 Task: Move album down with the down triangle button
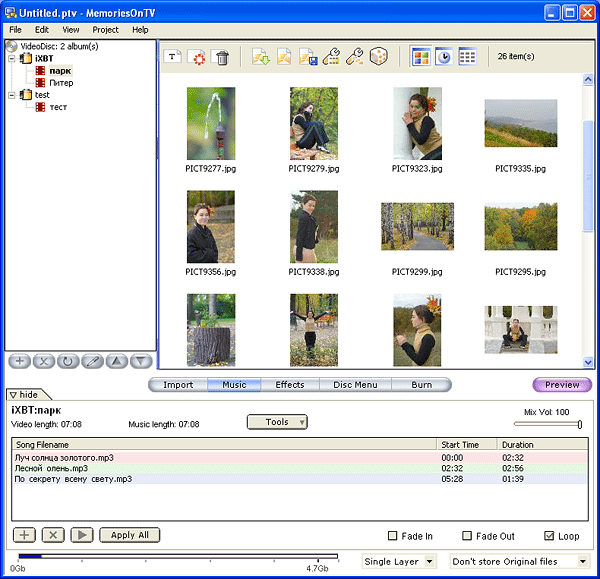(141, 361)
